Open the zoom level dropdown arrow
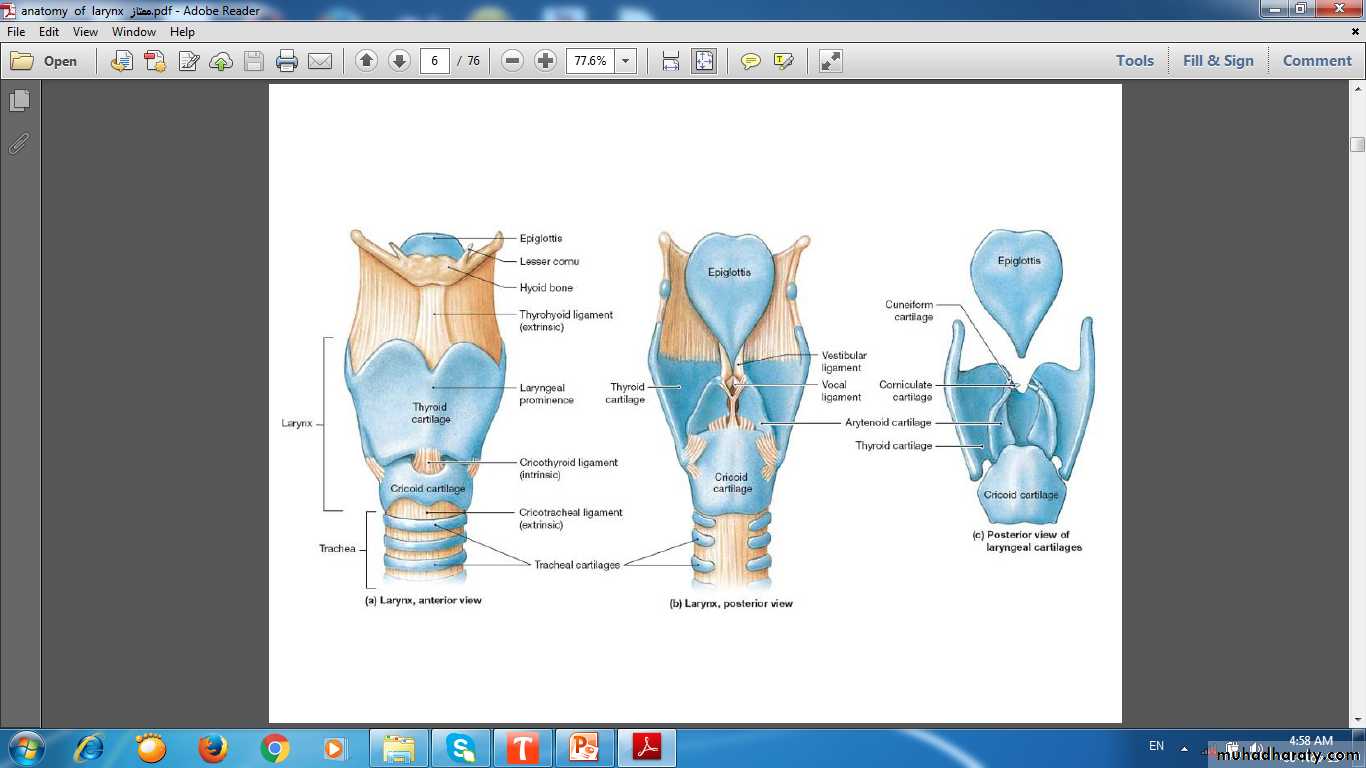 point(626,61)
